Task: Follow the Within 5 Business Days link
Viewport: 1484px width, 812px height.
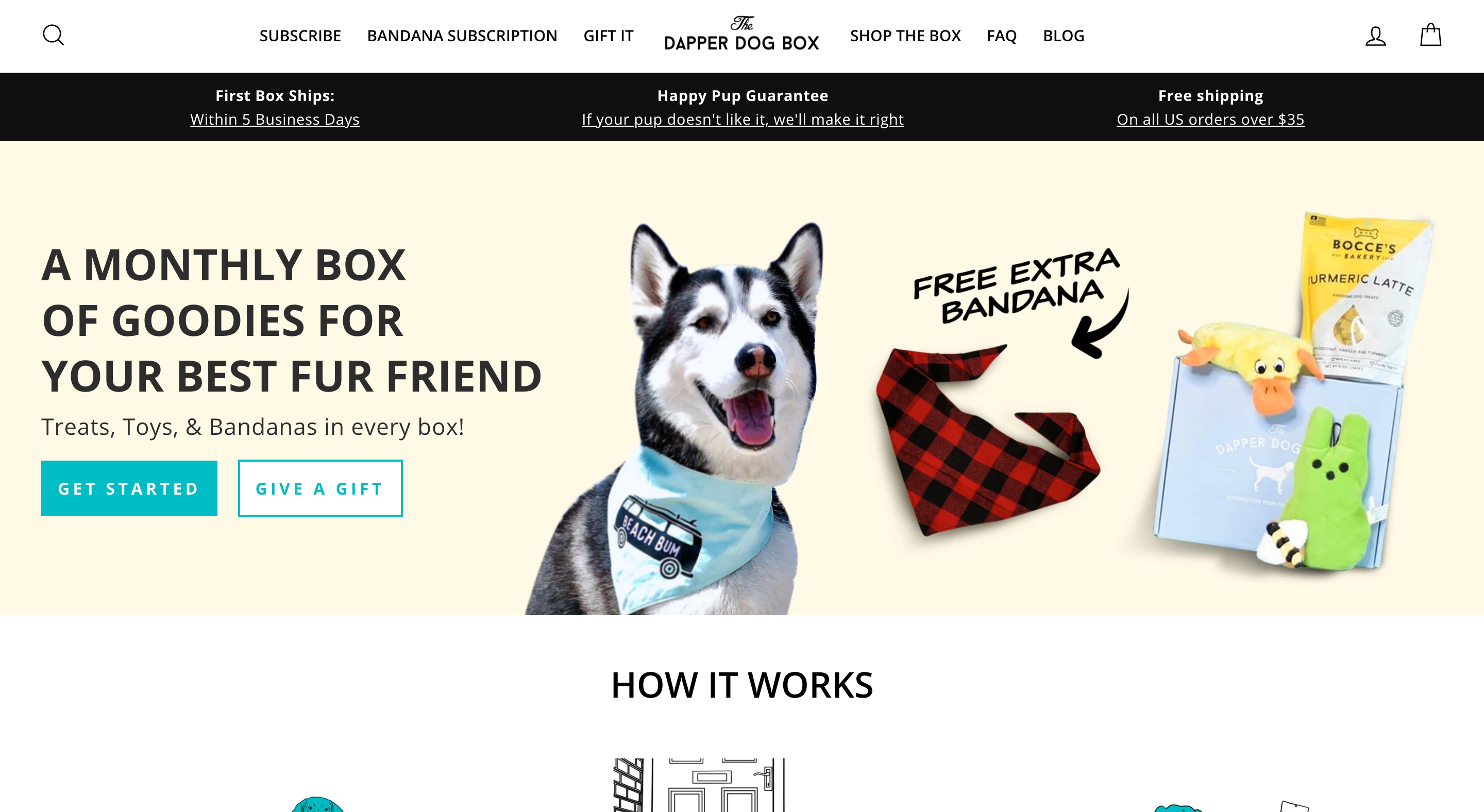Action: [x=275, y=119]
